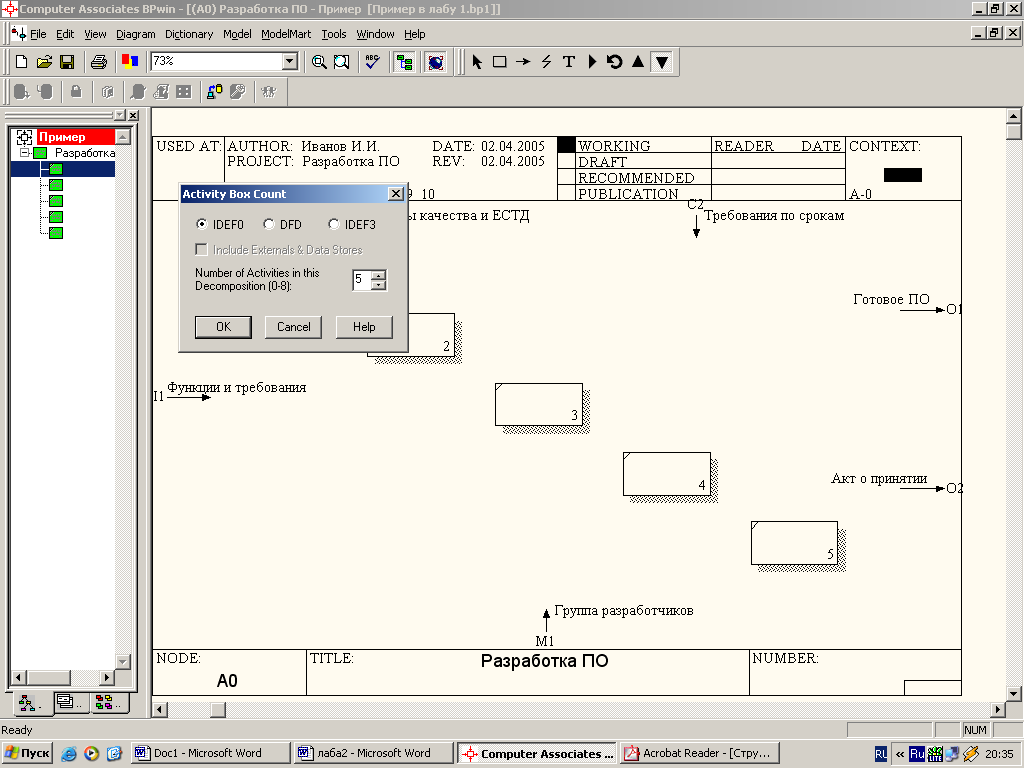Open the Diagram menu
The width and height of the screenshot is (1024, 768).
pyautogui.click(x=135, y=34)
